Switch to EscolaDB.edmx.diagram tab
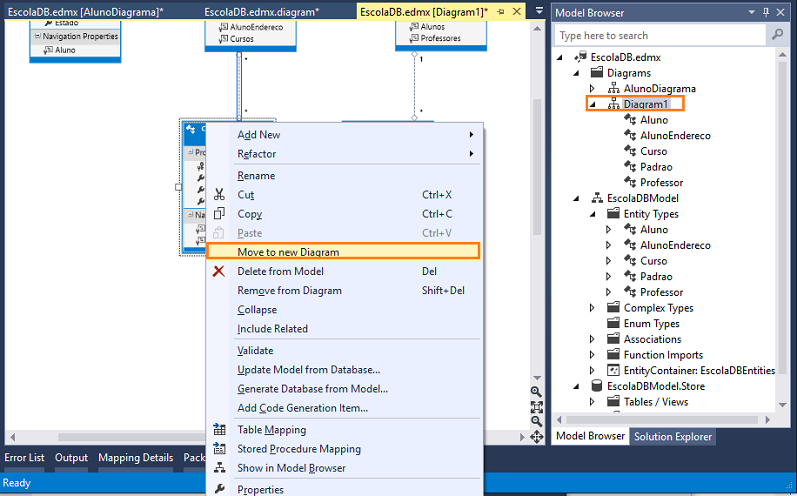This screenshot has width=797, height=496. tap(262, 12)
